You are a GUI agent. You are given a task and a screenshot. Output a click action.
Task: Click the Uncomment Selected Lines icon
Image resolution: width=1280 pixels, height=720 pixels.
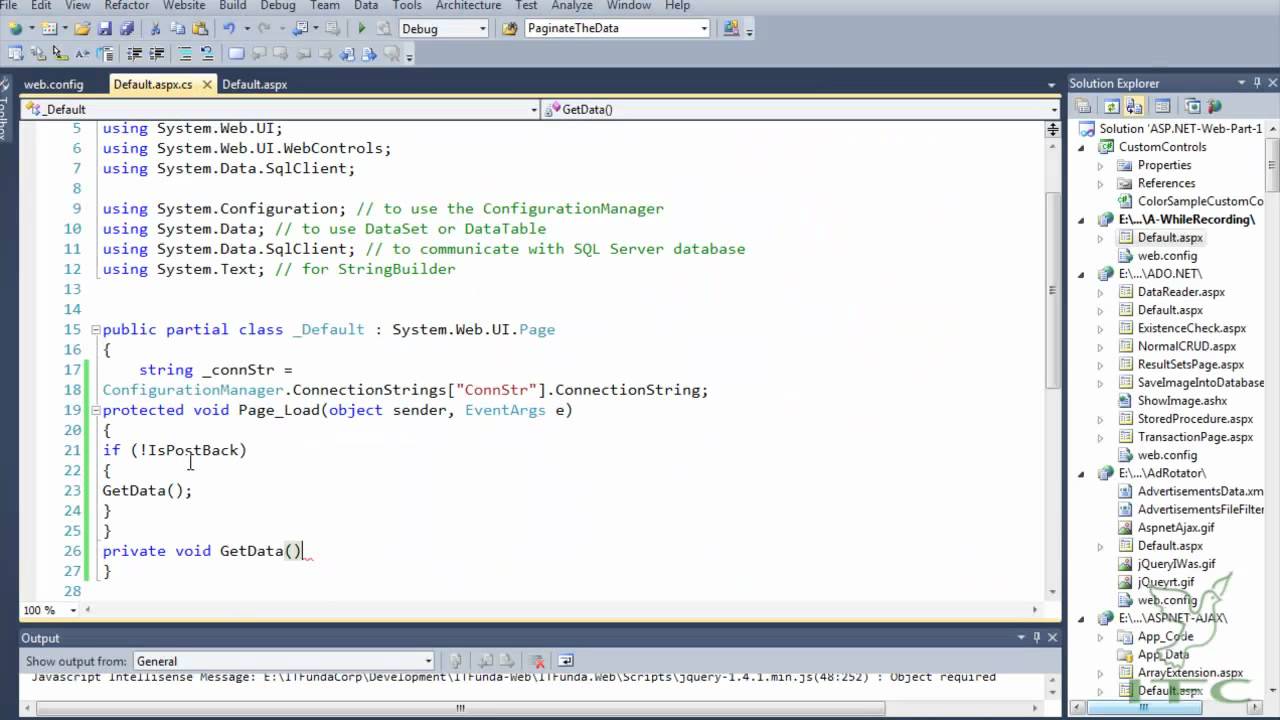tap(207, 53)
